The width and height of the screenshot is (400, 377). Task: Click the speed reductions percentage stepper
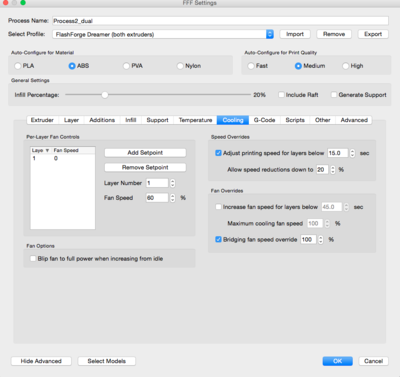click(333, 170)
